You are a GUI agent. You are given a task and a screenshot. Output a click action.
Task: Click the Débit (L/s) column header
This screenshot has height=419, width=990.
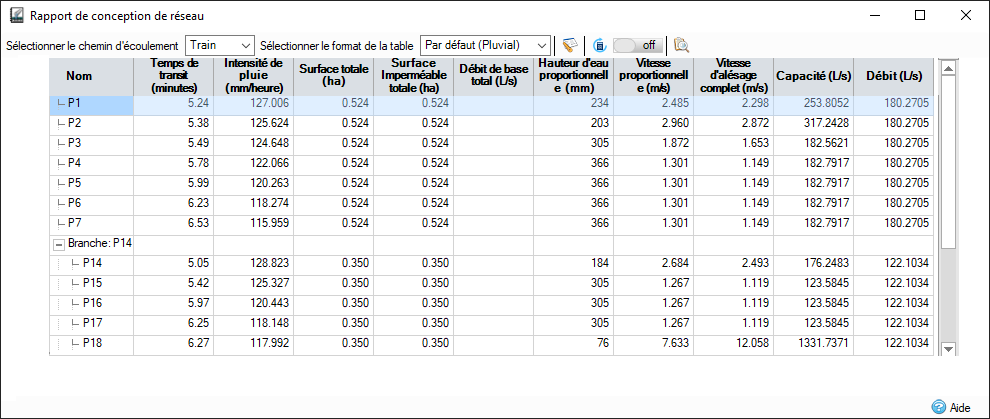[893, 76]
